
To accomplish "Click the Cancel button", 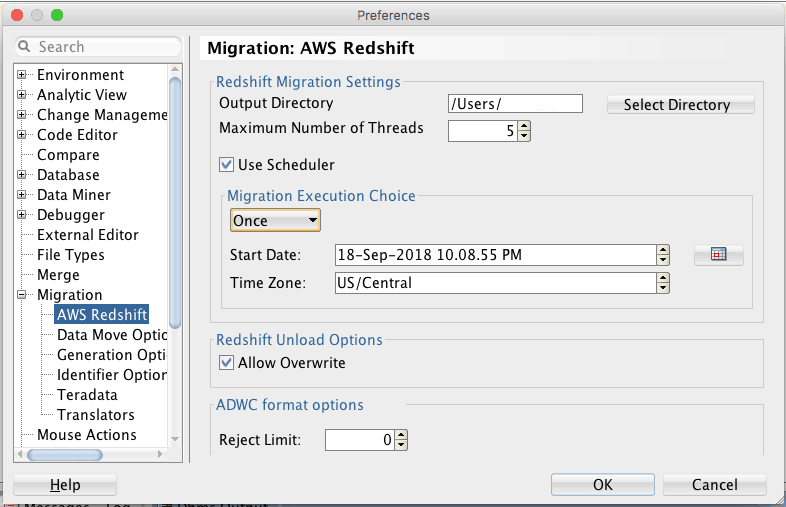I will [714, 484].
